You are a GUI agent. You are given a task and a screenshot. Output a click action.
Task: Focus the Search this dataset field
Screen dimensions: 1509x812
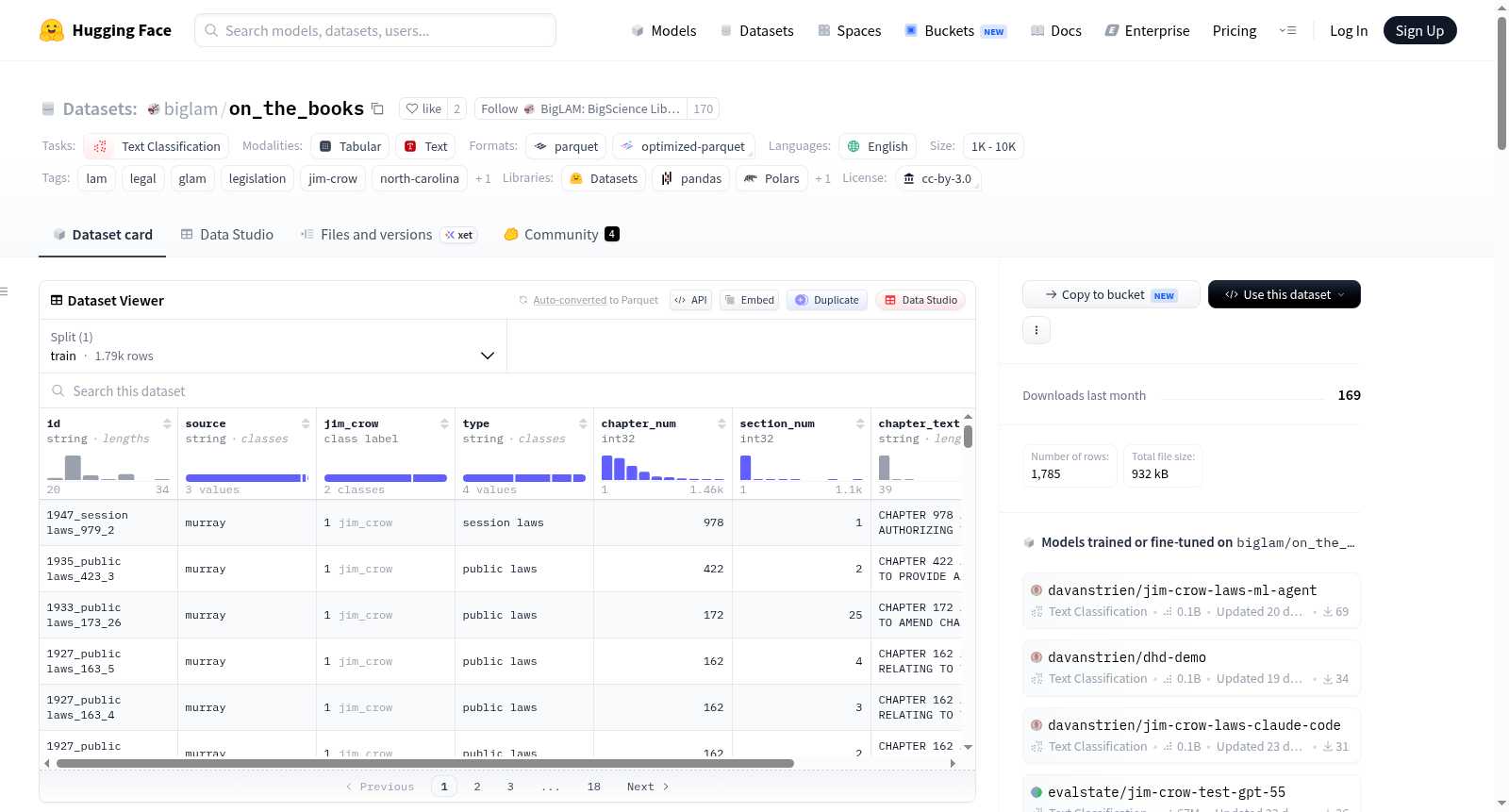click(507, 390)
